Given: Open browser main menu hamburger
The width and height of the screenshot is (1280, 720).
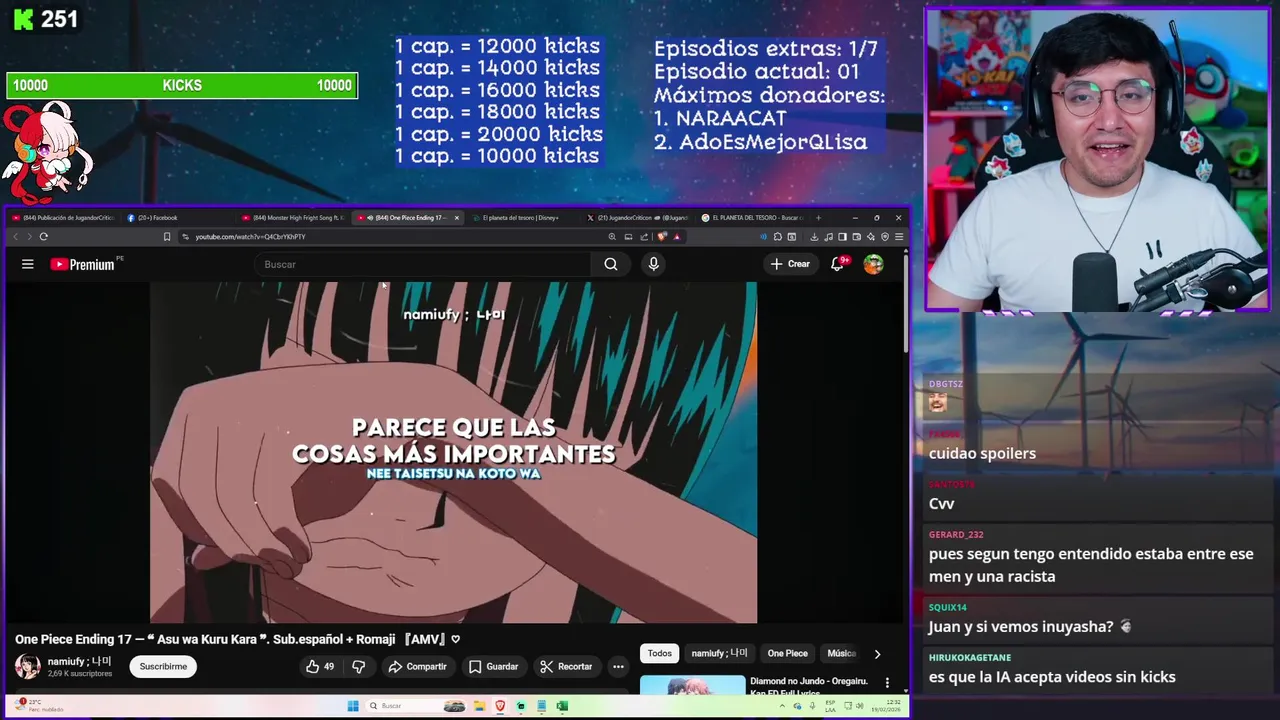Looking at the screenshot, I should (899, 237).
